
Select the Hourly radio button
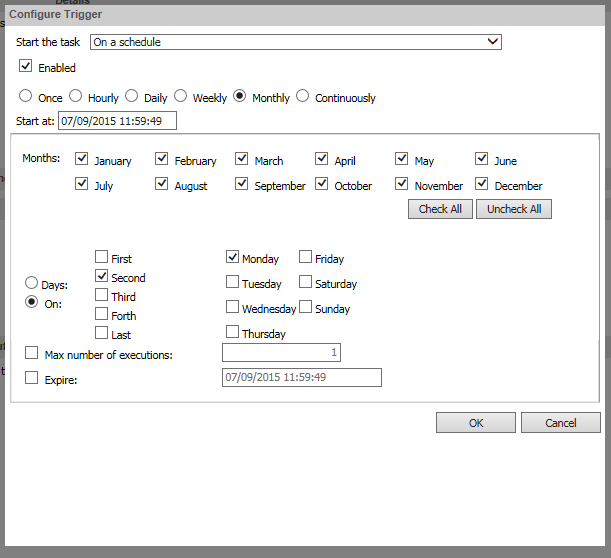[x=75, y=95]
